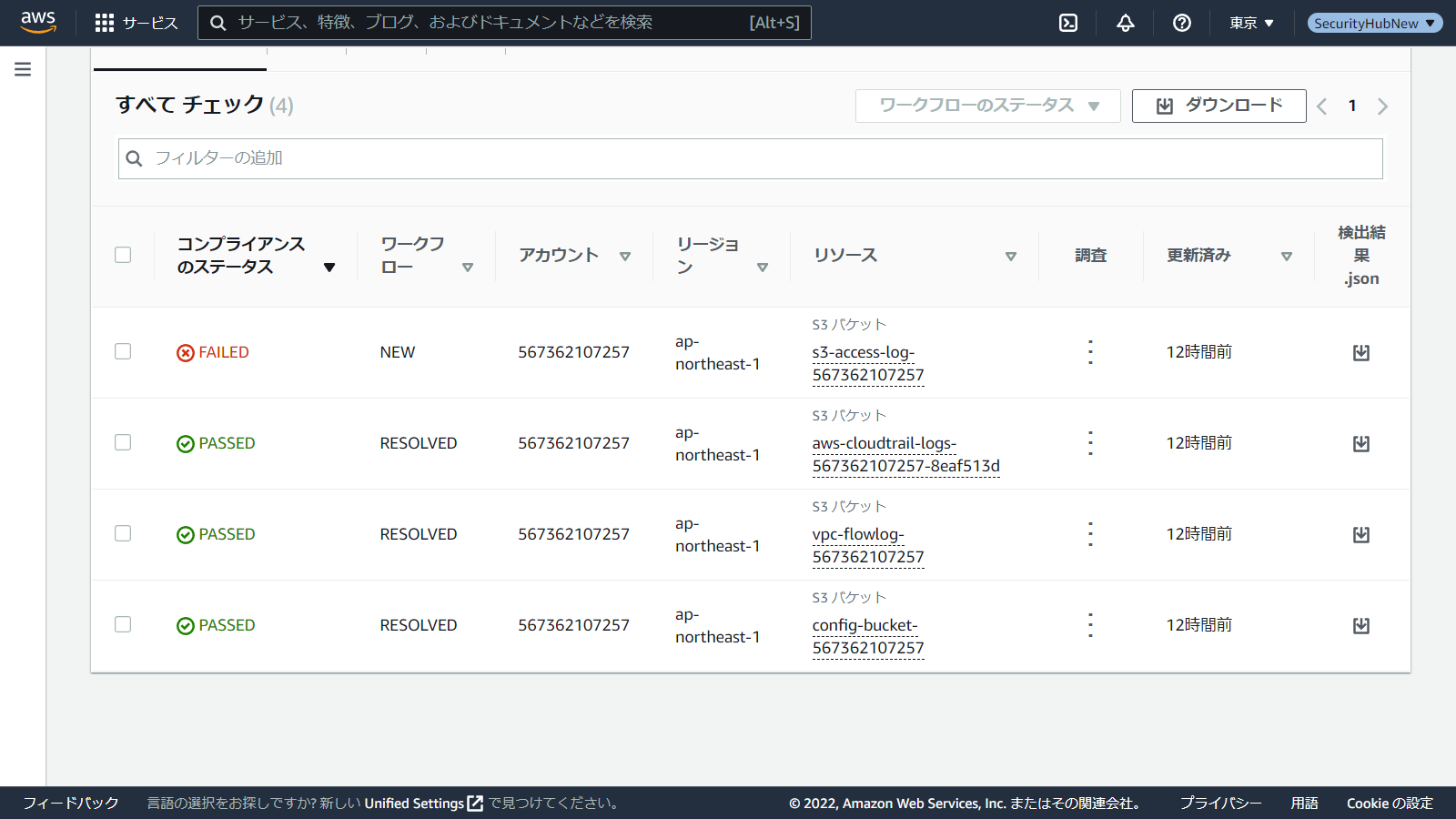The height and width of the screenshot is (819, 1456).
Task: Open the left hamburger navigation menu
Action: tap(23, 69)
